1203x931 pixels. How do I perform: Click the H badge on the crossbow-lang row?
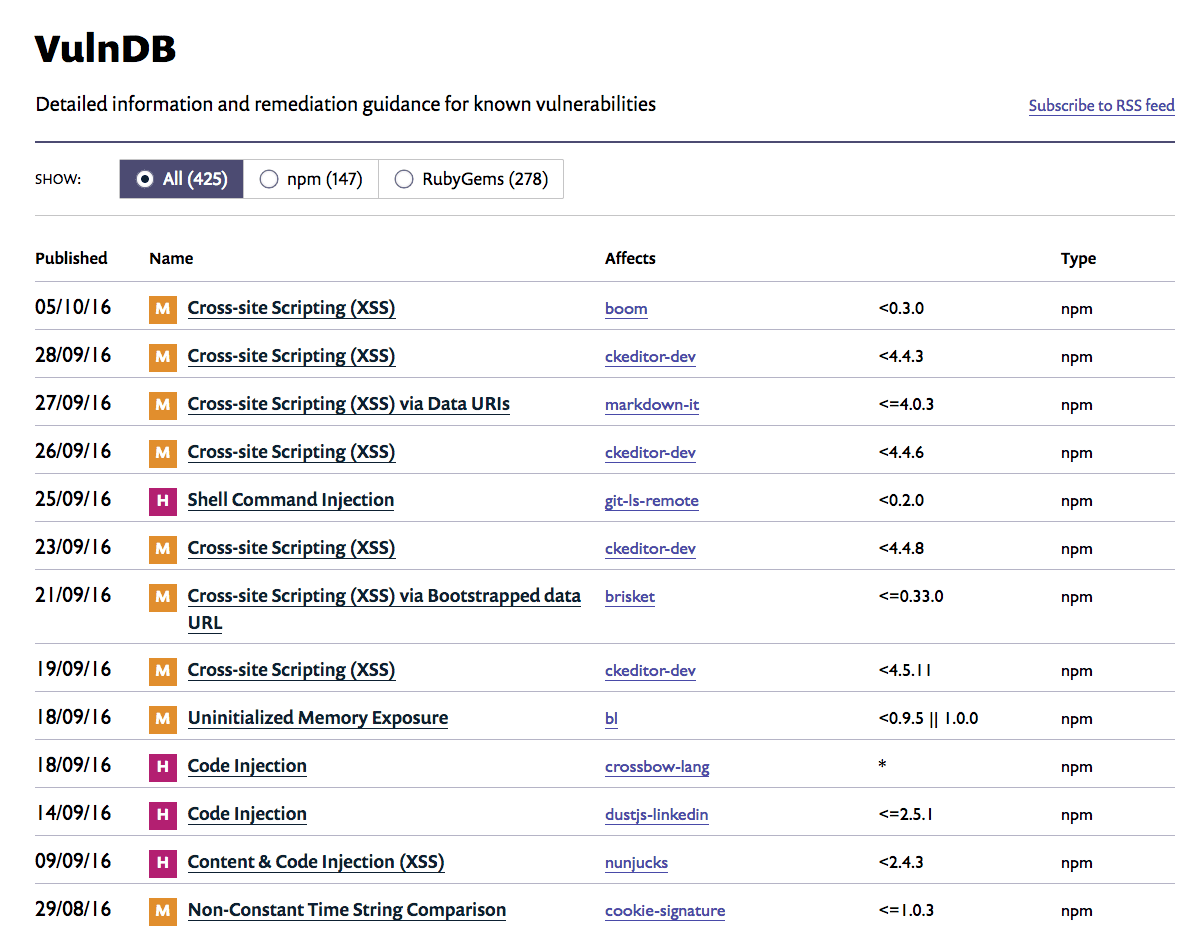tap(163, 767)
